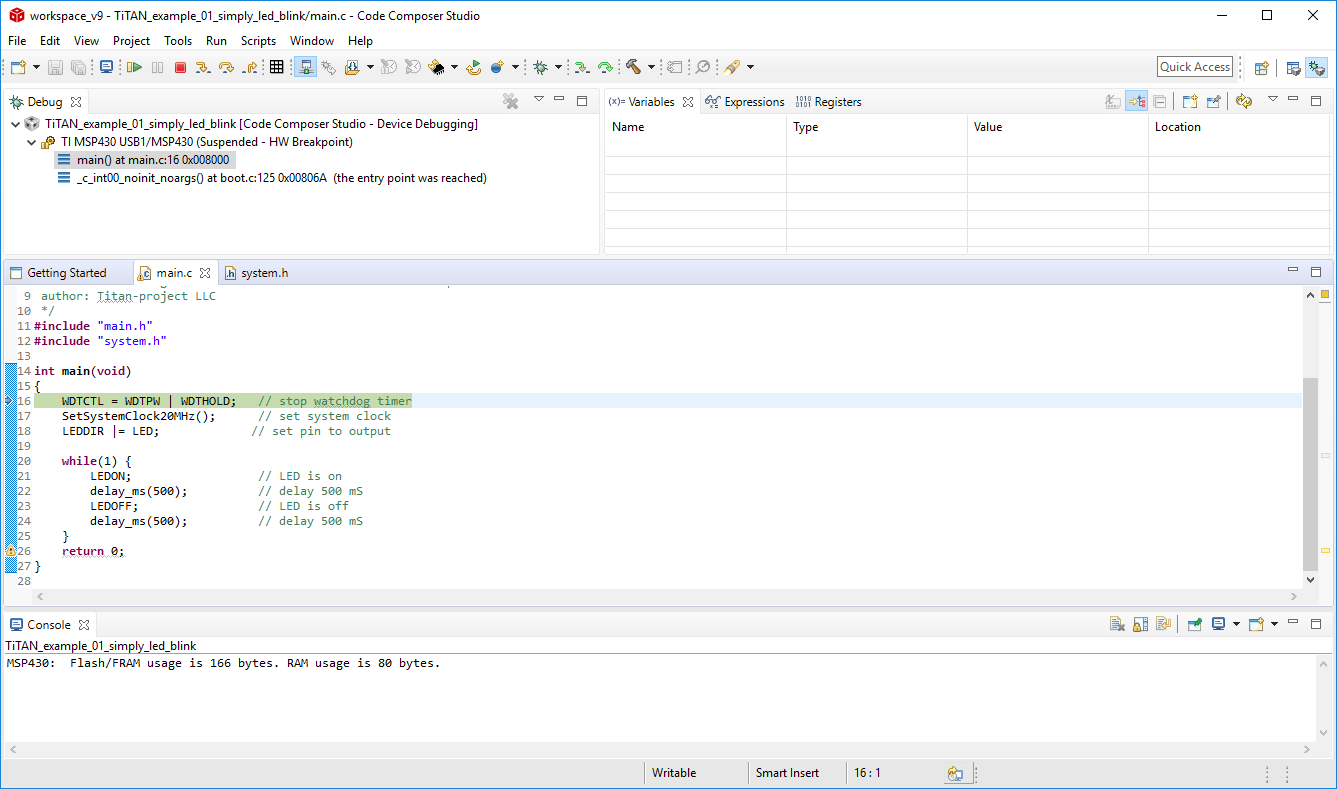1337x789 pixels.
Task: Click the green assembly step over icon
Action: pyautogui.click(x=605, y=67)
